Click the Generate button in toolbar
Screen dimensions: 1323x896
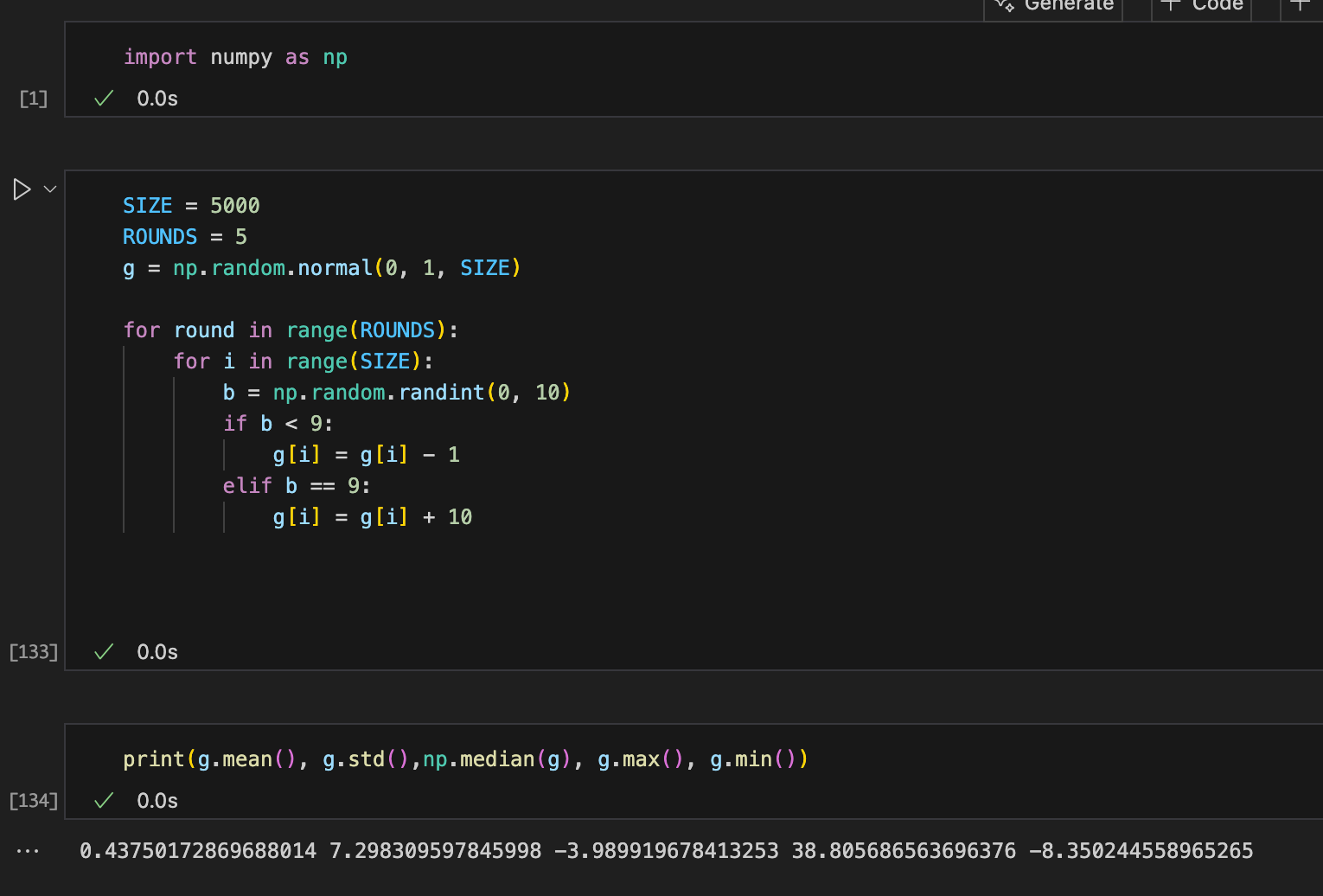(1053, 7)
